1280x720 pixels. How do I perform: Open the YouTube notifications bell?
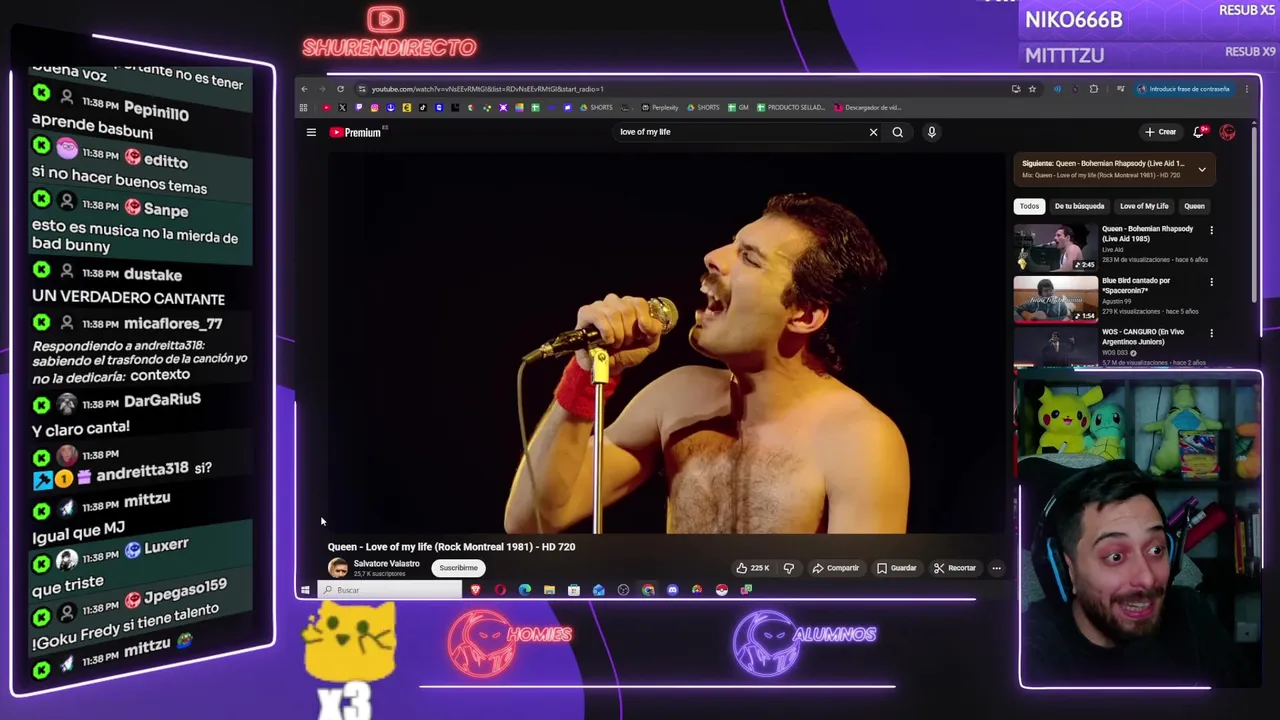pos(1200,132)
